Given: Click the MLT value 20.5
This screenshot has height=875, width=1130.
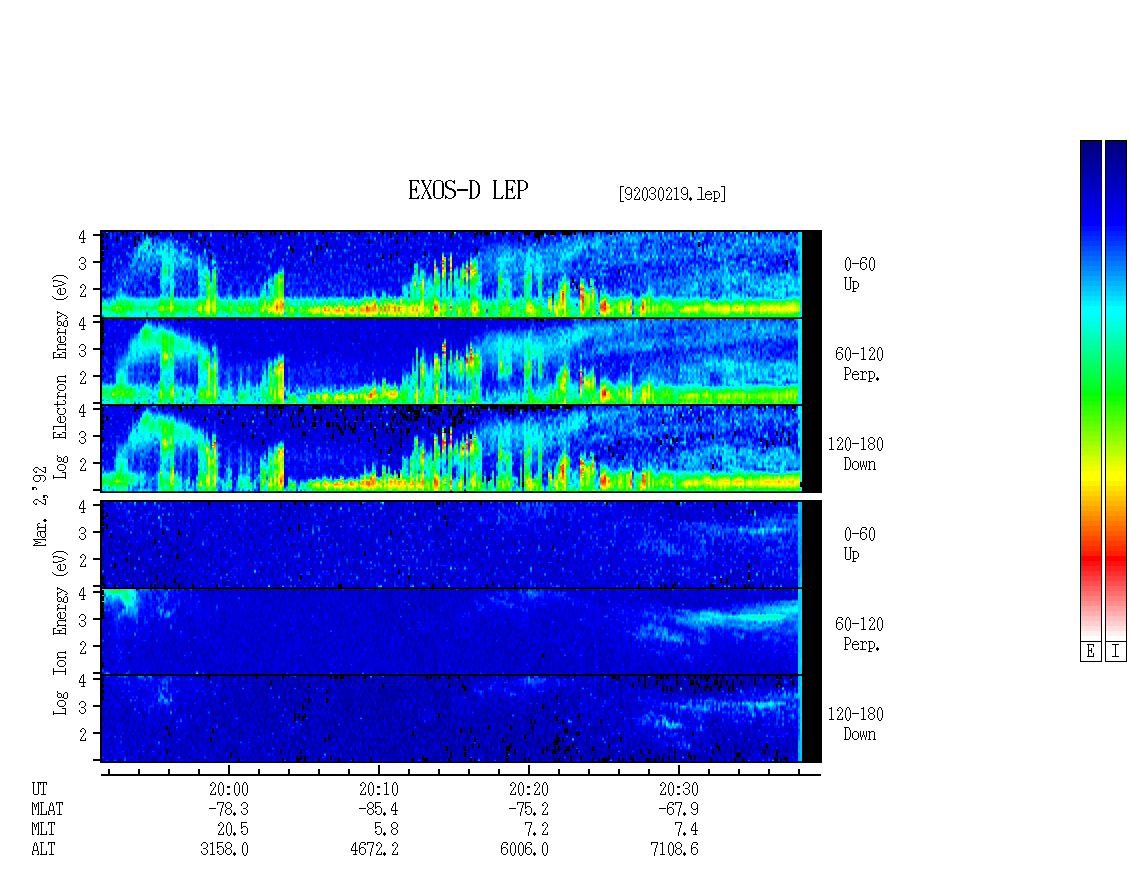Looking at the screenshot, I should (233, 830).
